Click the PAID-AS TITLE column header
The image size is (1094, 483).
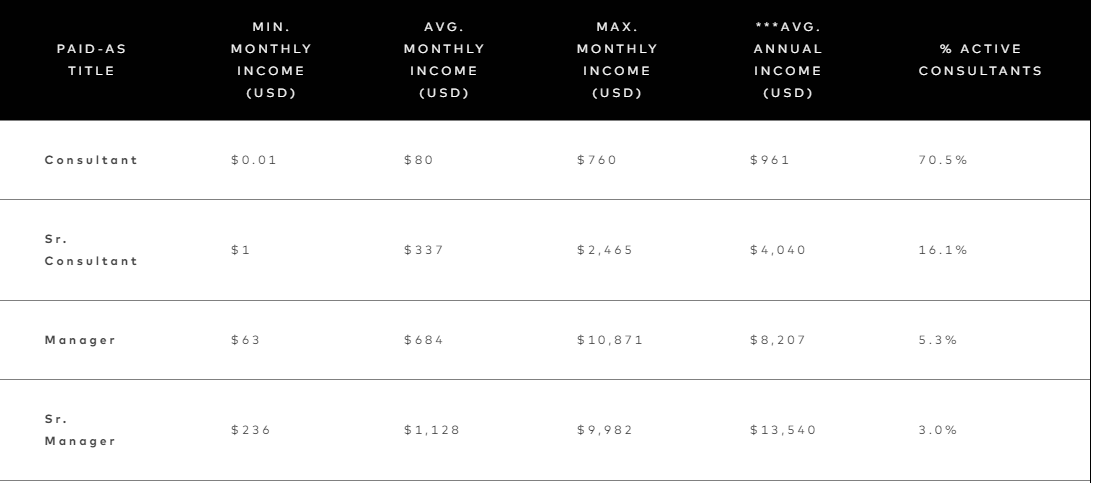coord(91,60)
